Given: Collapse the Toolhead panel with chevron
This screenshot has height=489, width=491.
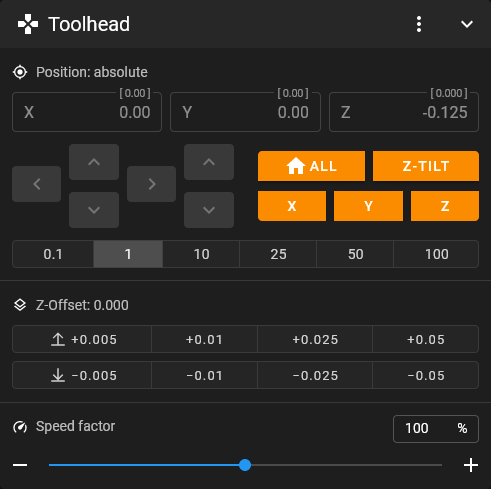Looking at the screenshot, I should tap(467, 24).
